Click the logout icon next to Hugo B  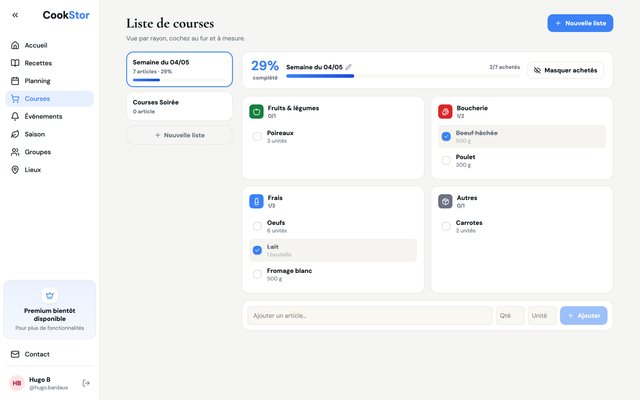pos(86,383)
